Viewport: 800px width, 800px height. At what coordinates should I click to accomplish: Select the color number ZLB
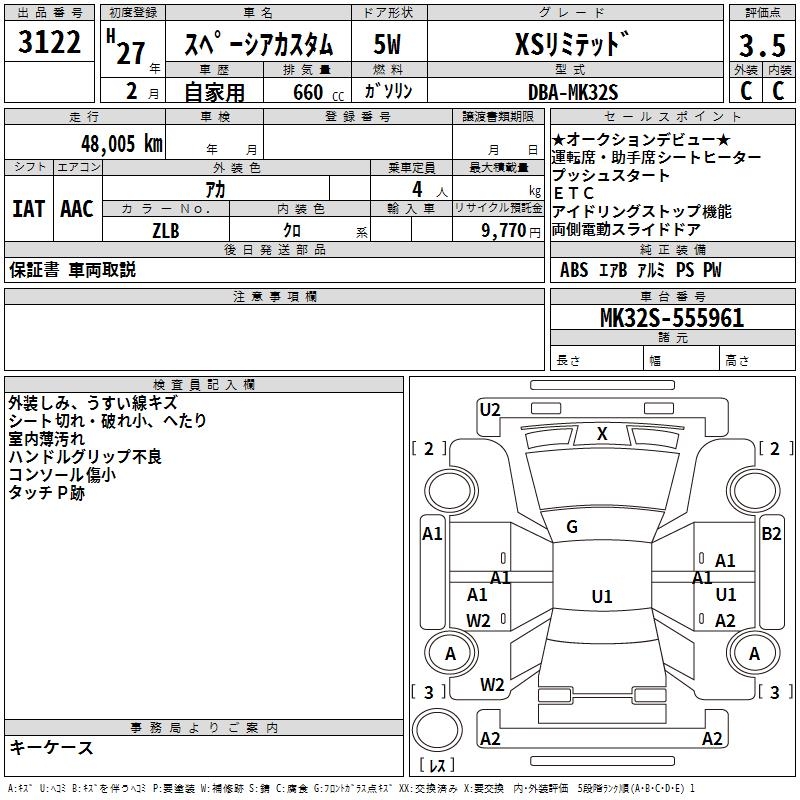[x=166, y=230]
